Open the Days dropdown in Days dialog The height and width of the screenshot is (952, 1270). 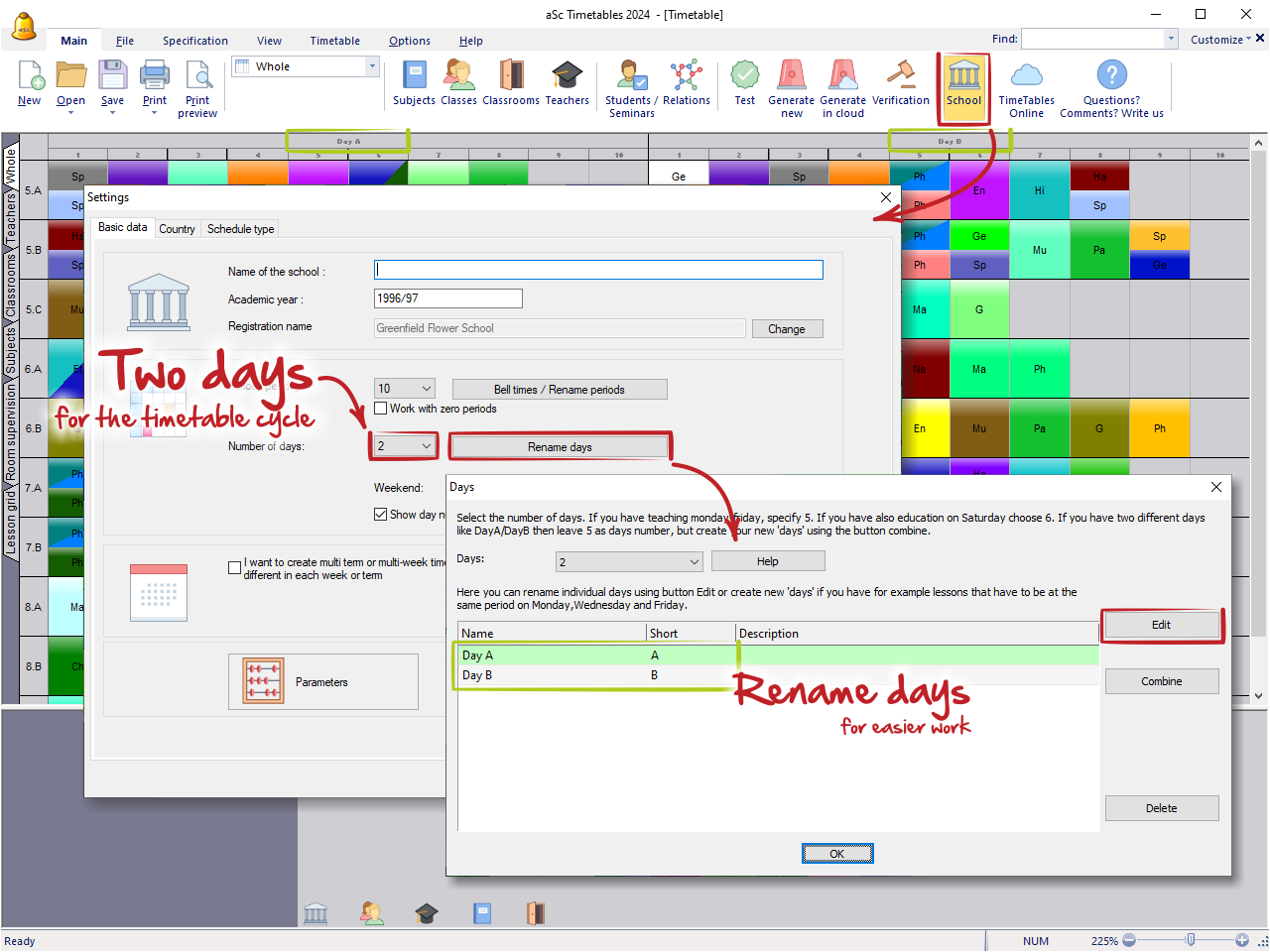click(x=629, y=562)
